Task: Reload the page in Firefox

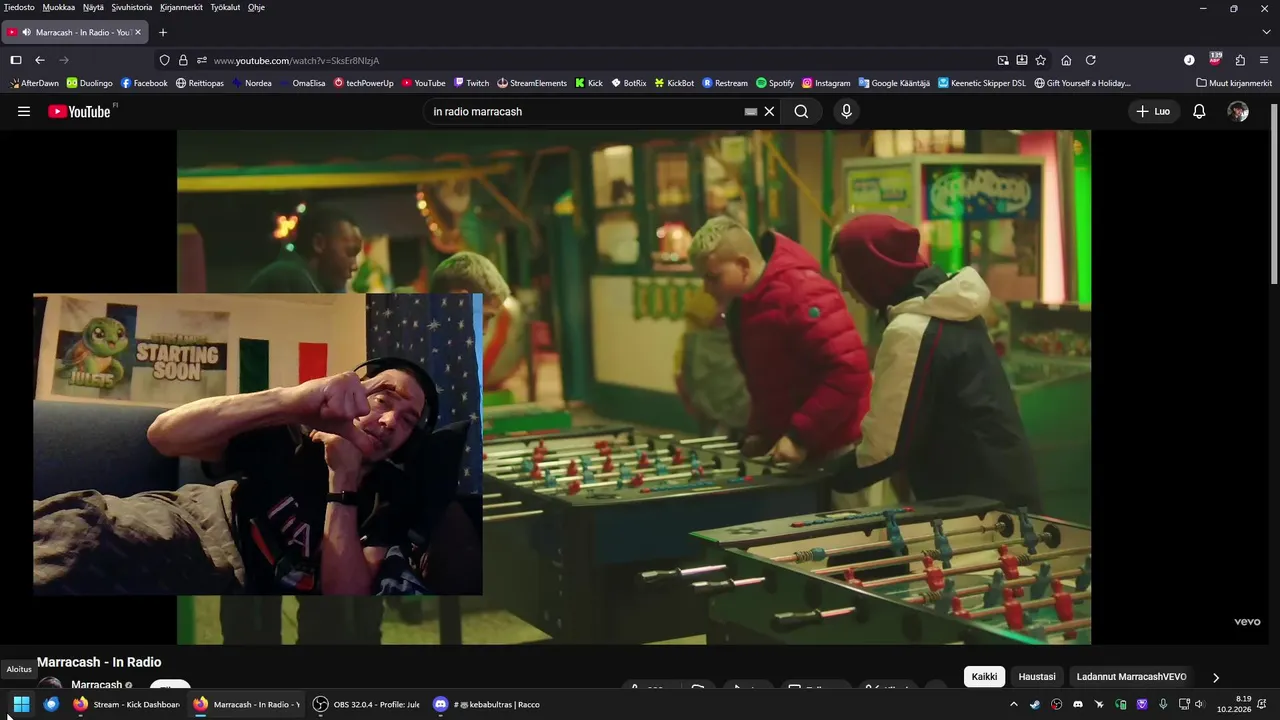Action: click(1091, 60)
